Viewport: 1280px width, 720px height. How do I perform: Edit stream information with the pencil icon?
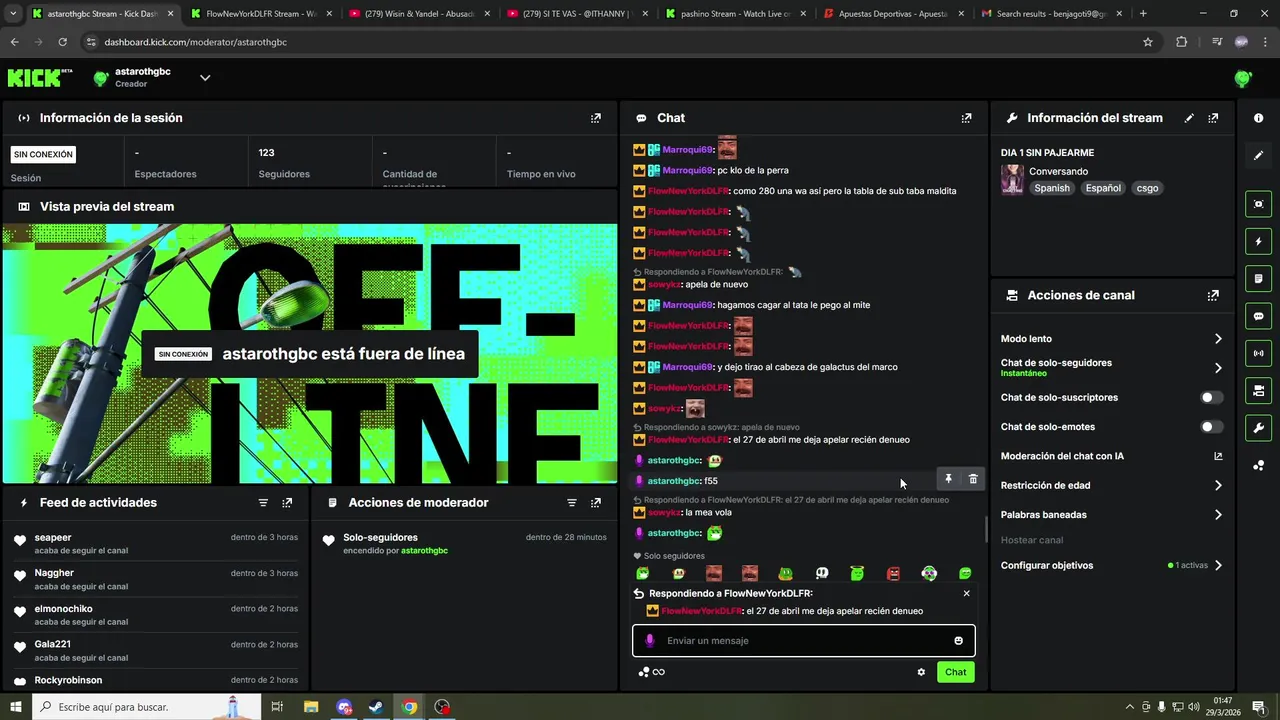point(1189,118)
